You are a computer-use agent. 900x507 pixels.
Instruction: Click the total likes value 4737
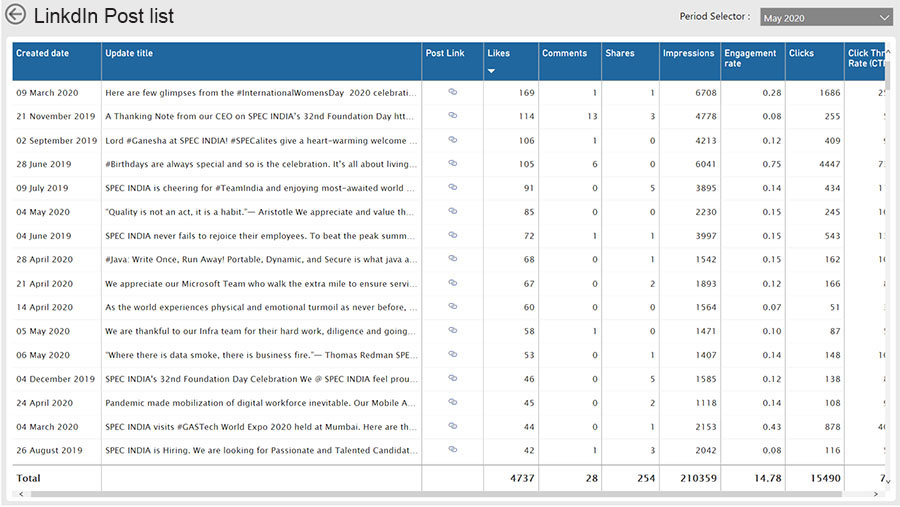pyautogui.click(x=522, y=478)
